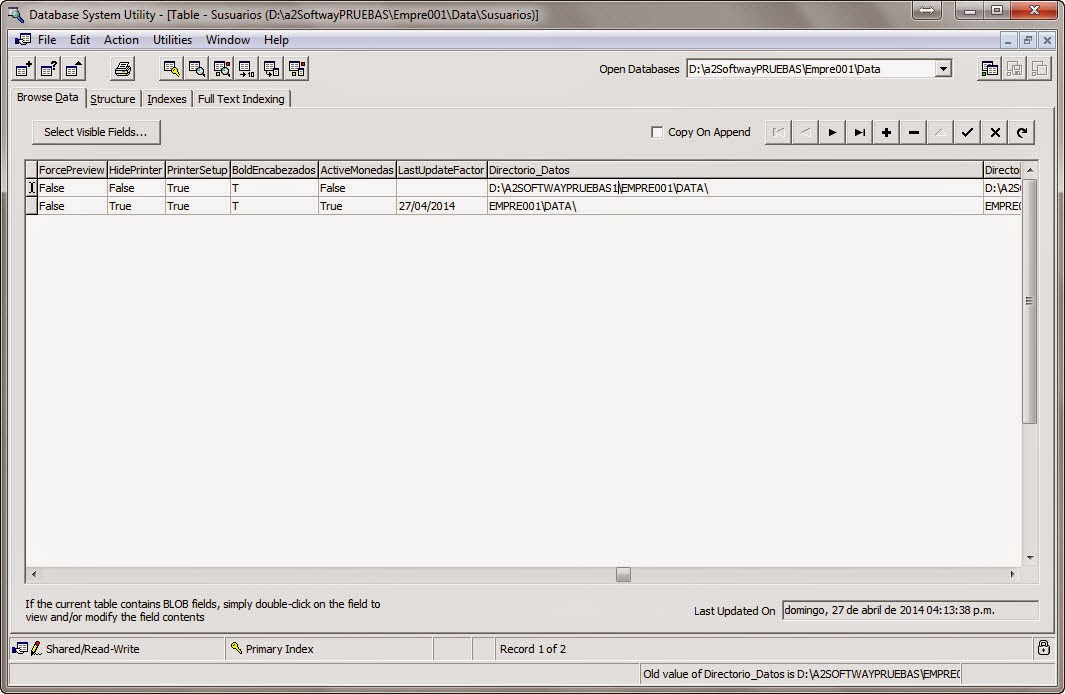1065x694 pixels.
Task: Navigate to the last record
Action: [858, 132]
